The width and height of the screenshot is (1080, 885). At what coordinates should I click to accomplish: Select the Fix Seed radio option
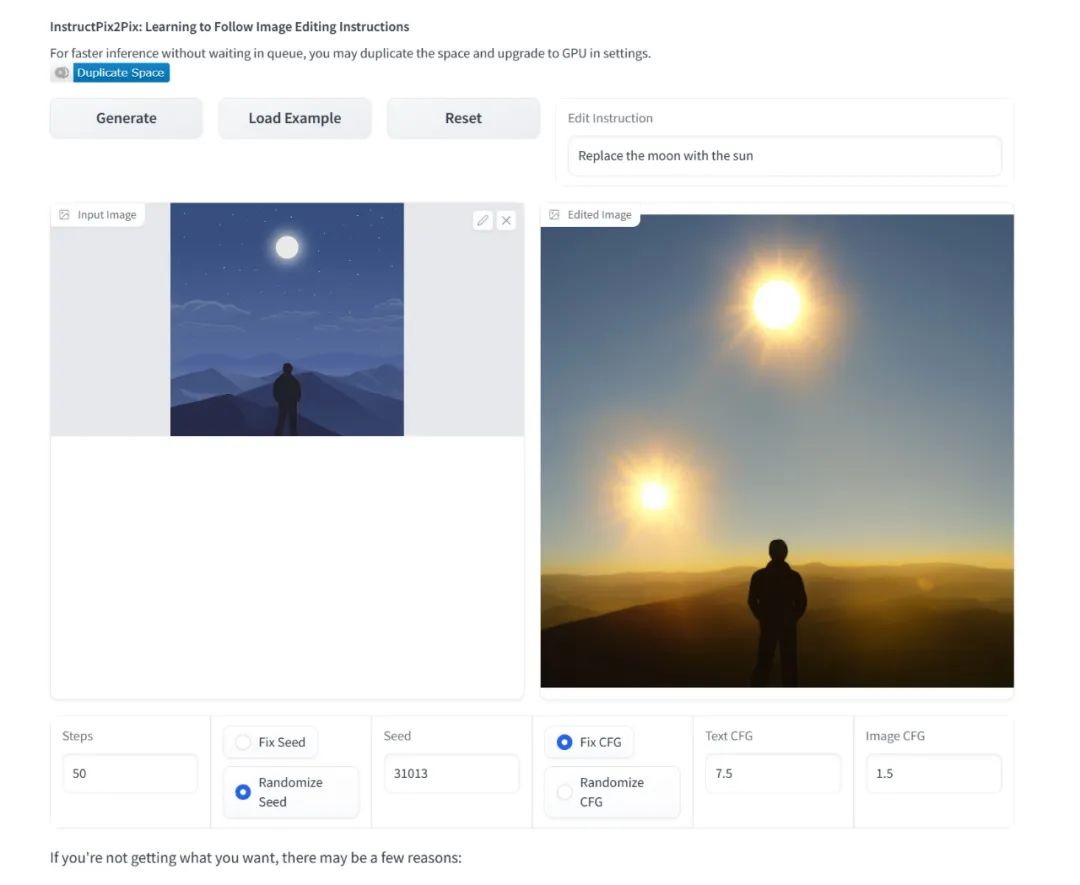pyautogui.click(x=243, y=742)
